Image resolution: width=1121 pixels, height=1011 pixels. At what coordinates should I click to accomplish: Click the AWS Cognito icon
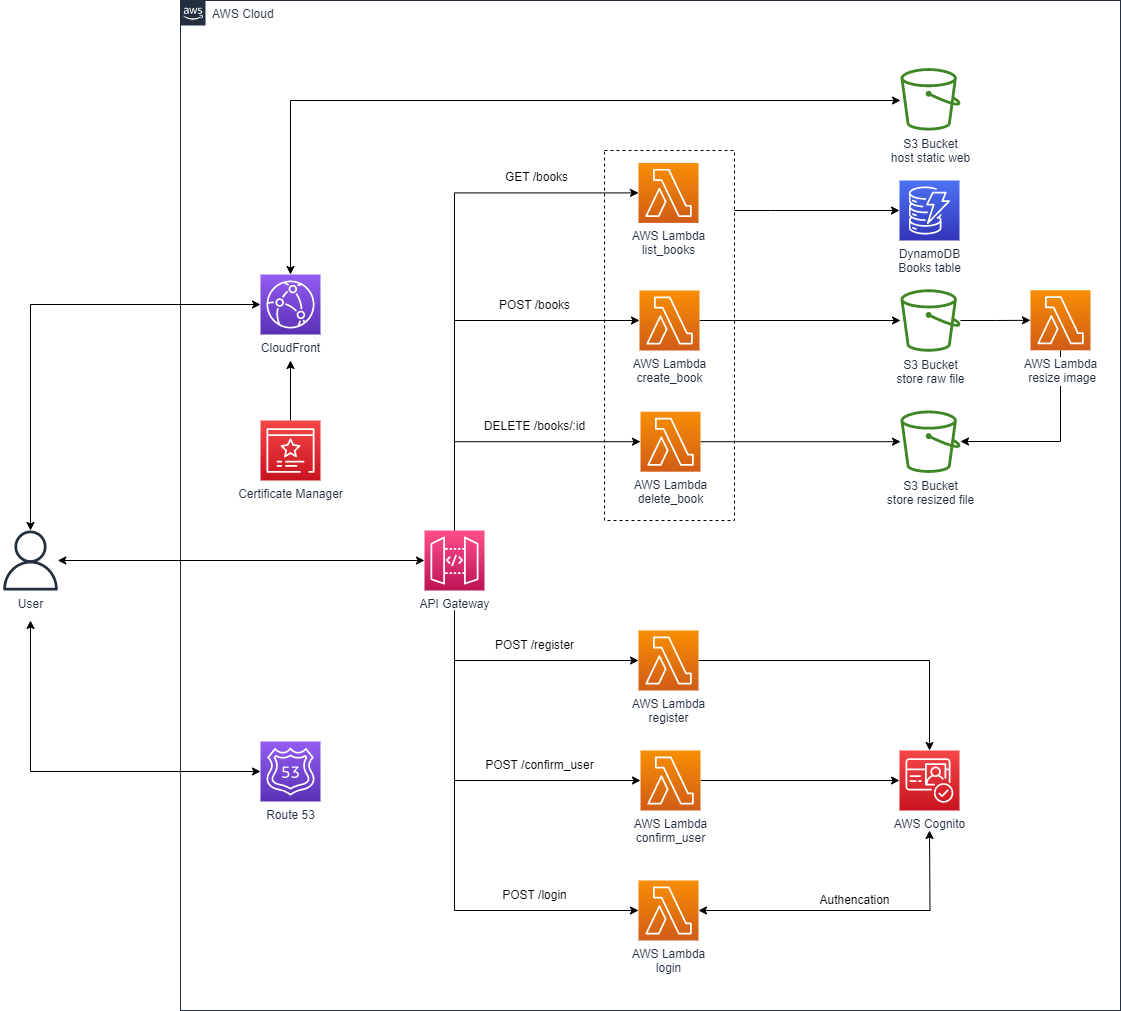[x=929, y=781]
